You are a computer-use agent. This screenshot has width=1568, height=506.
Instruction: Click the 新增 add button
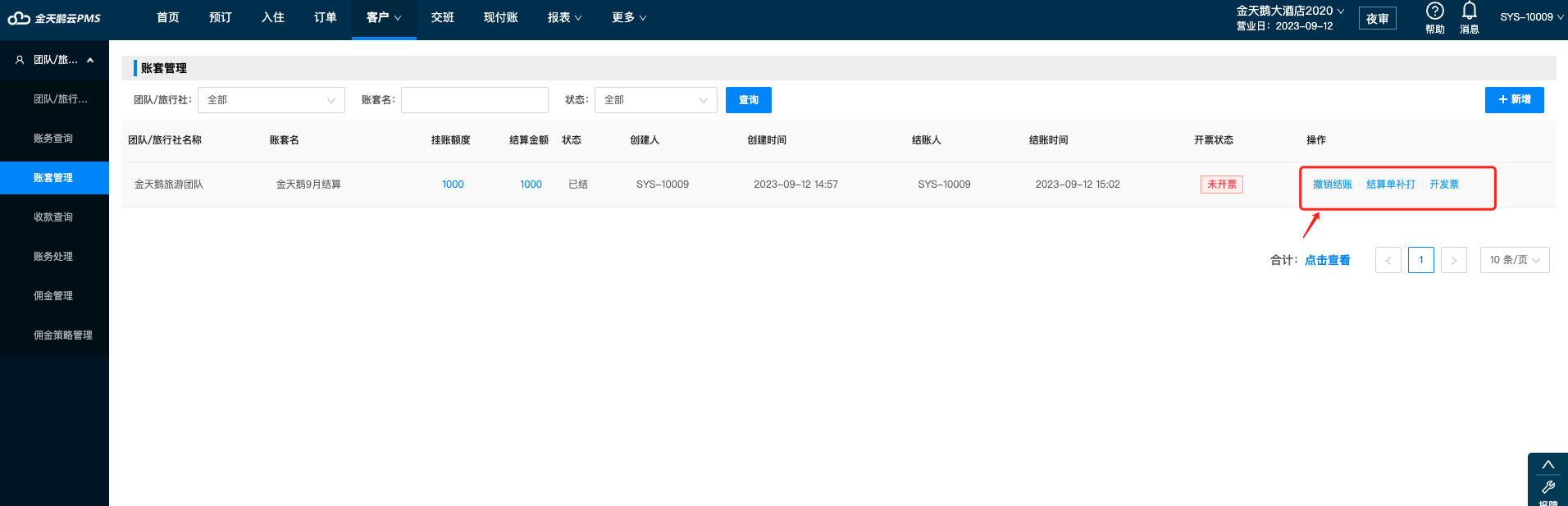1515,100
